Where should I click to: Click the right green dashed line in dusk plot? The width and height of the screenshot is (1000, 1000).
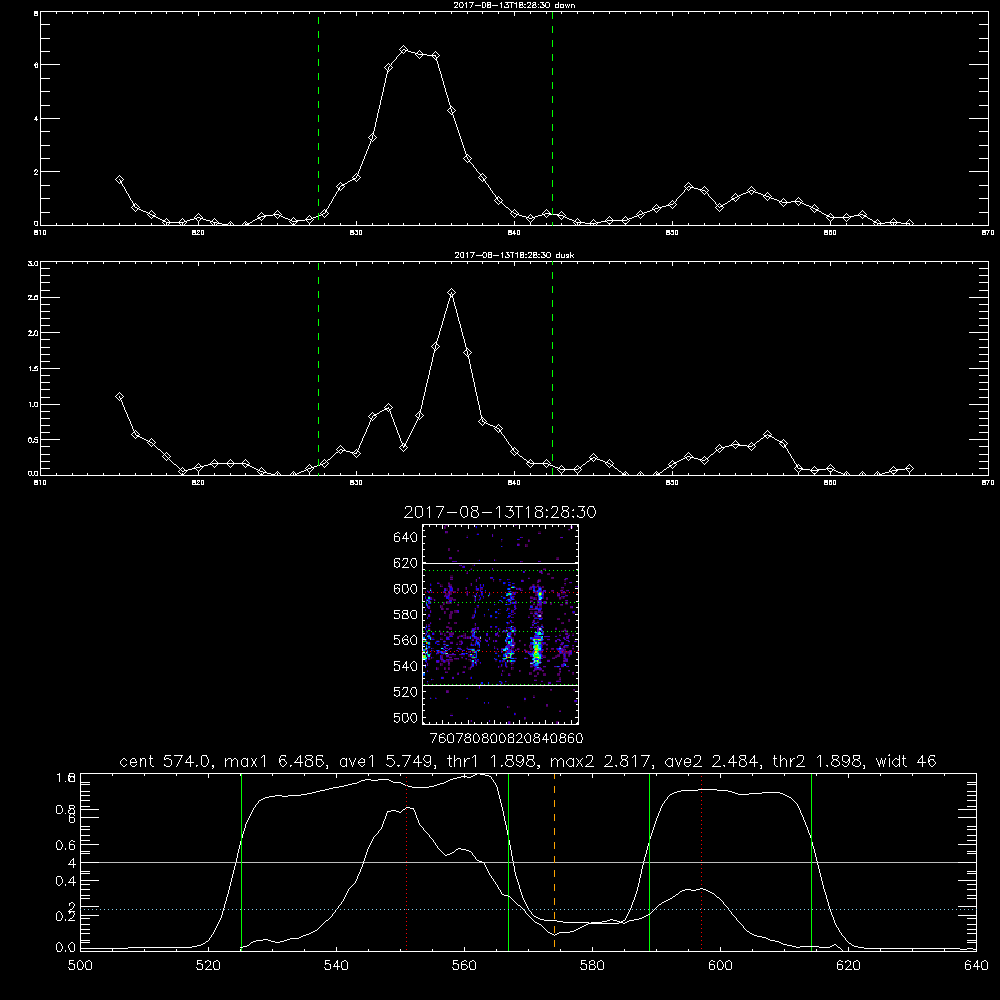point(552,368)
